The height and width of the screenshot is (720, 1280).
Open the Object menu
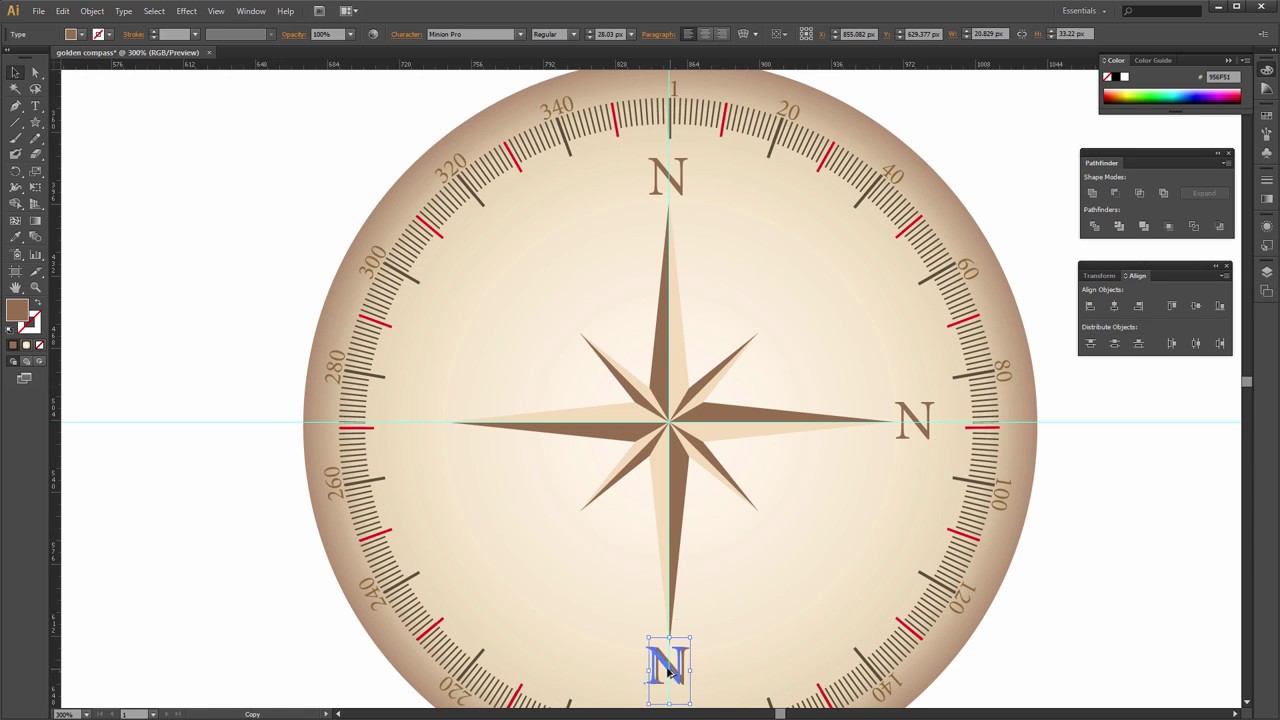(x=92, y=11)
